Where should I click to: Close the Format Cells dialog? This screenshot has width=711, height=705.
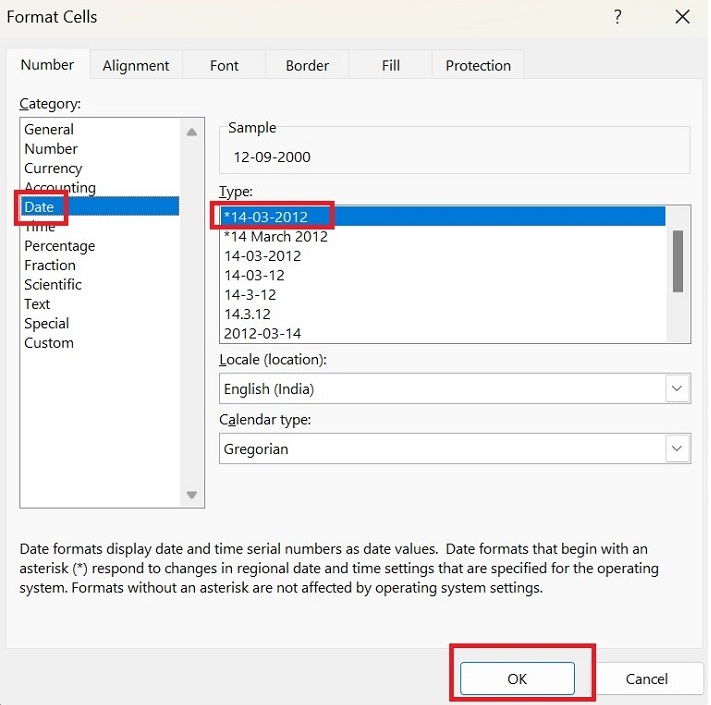682,17
